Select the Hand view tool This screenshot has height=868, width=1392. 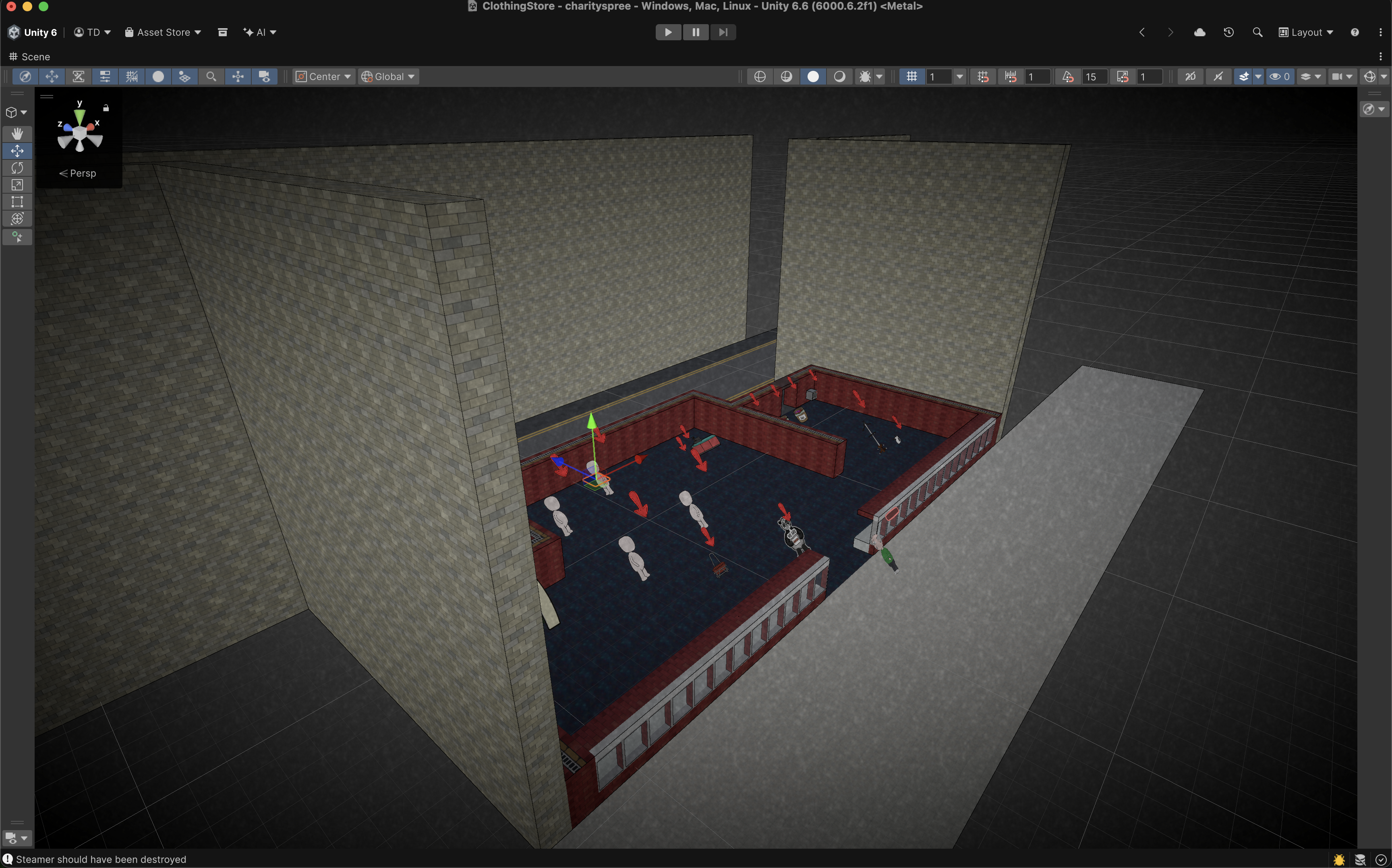(17, 134)
